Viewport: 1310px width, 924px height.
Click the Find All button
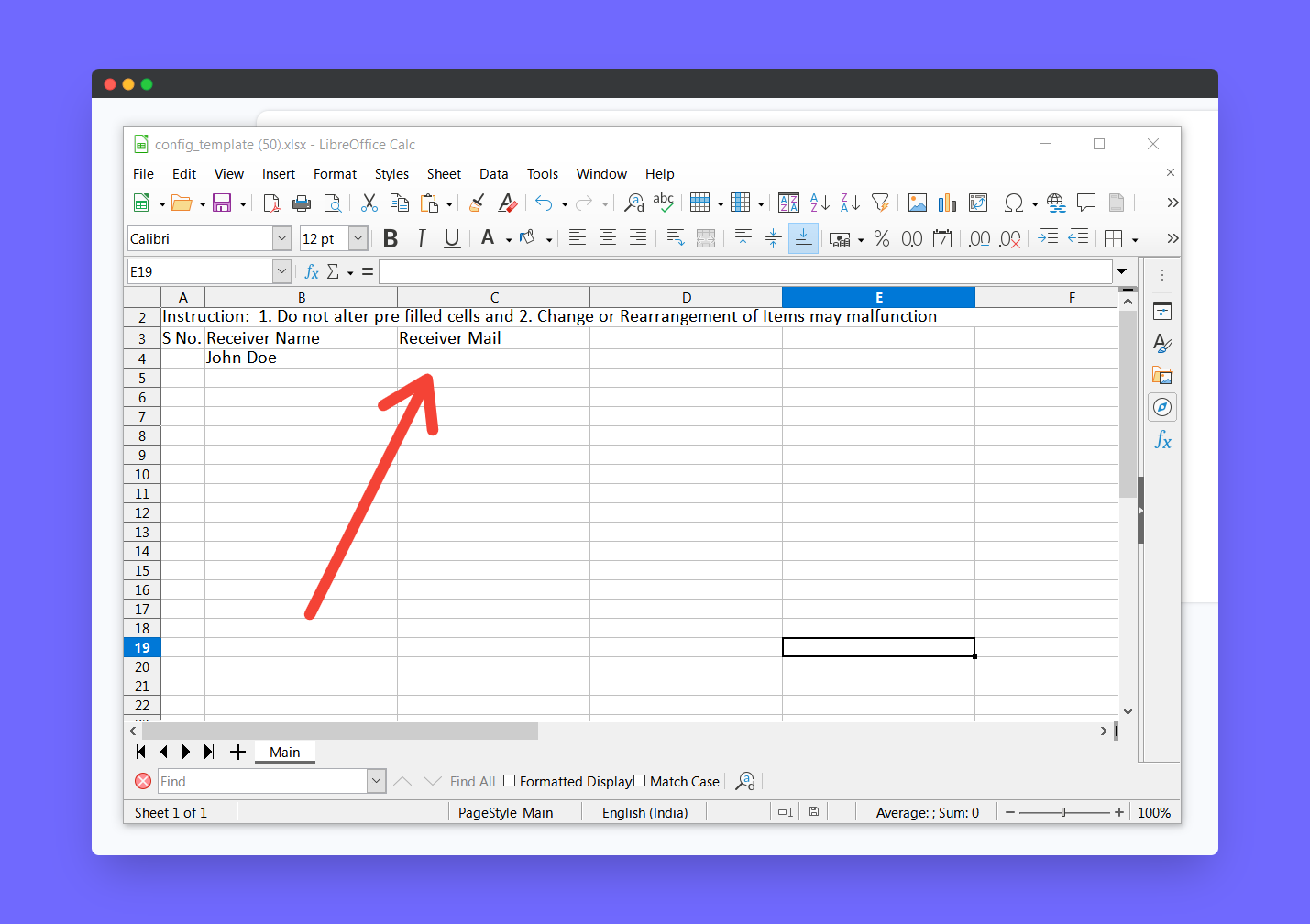472,781
